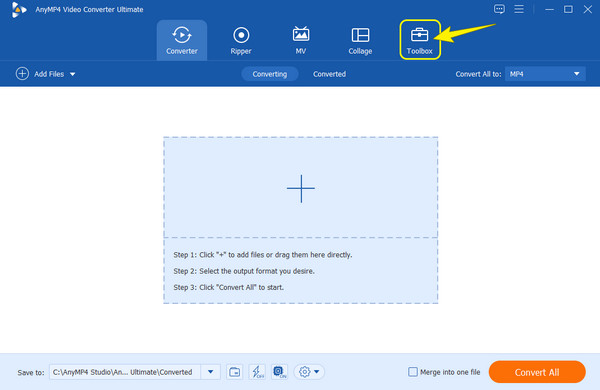Toggle the hardware acceleration chip icon
This screenshot has height=390, width=600.
click(279, 372)
